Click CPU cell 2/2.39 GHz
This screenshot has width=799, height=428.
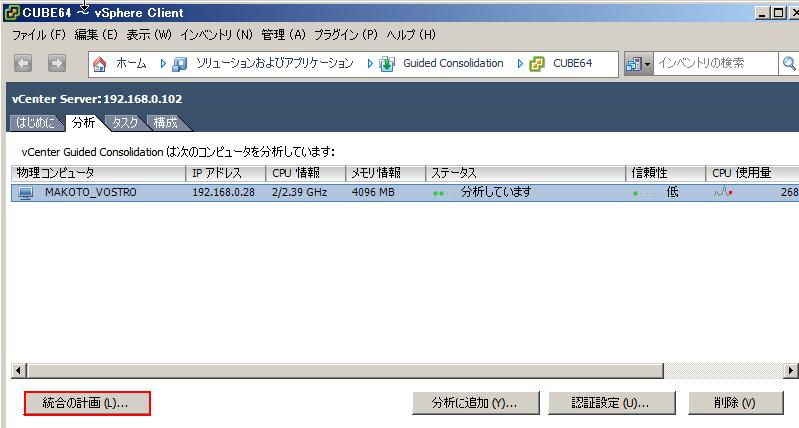click(x=300, y=193)
